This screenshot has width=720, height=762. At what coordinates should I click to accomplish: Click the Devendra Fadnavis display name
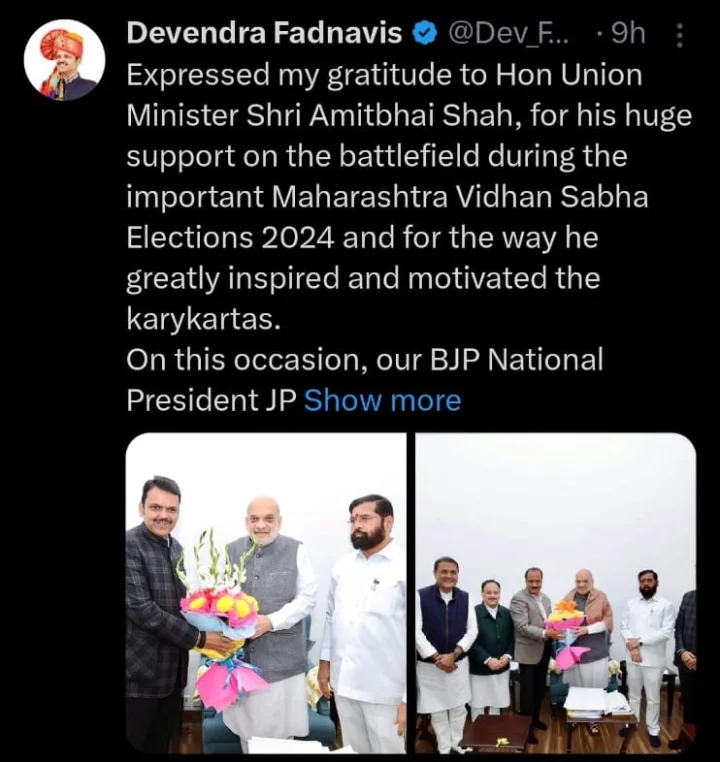264,34
